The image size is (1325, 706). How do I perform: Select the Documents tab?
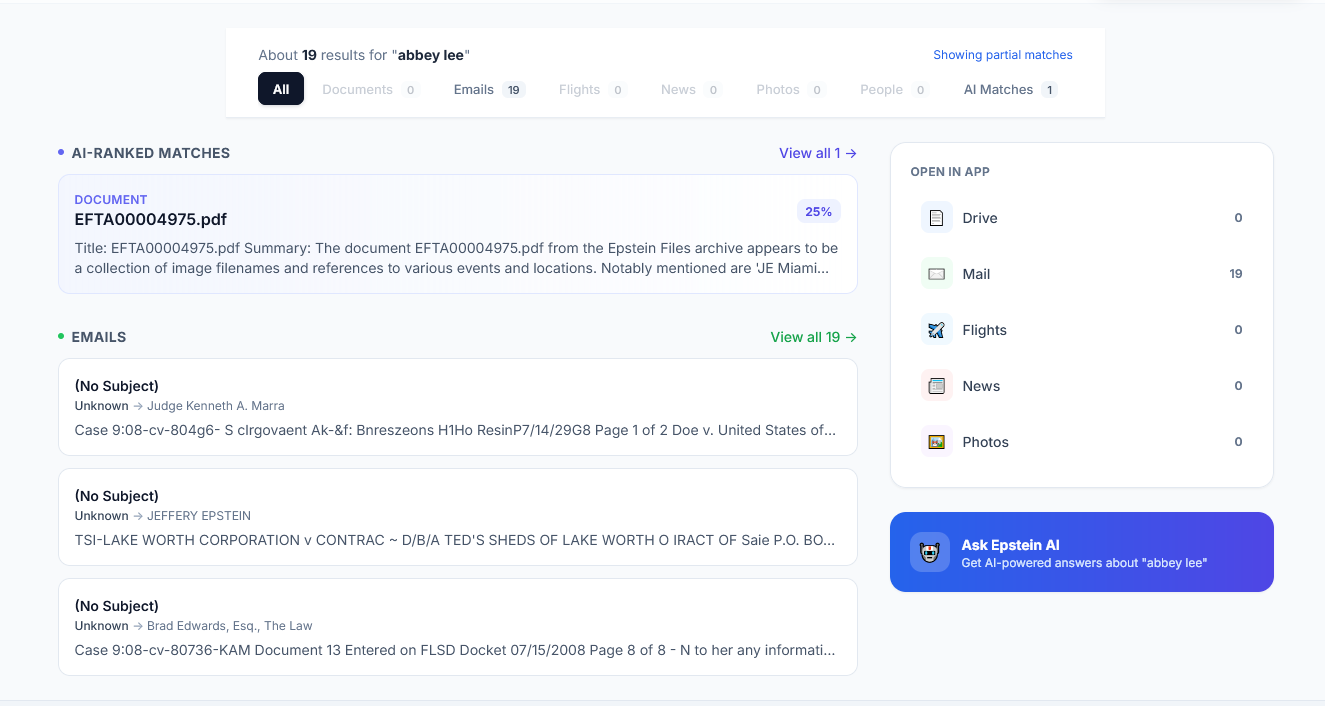(368, 89)
